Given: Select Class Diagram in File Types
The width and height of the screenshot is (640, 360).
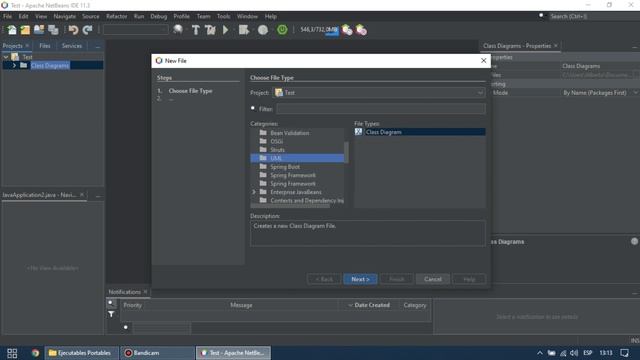Looking at the screenshot, I should coord(420,132).
